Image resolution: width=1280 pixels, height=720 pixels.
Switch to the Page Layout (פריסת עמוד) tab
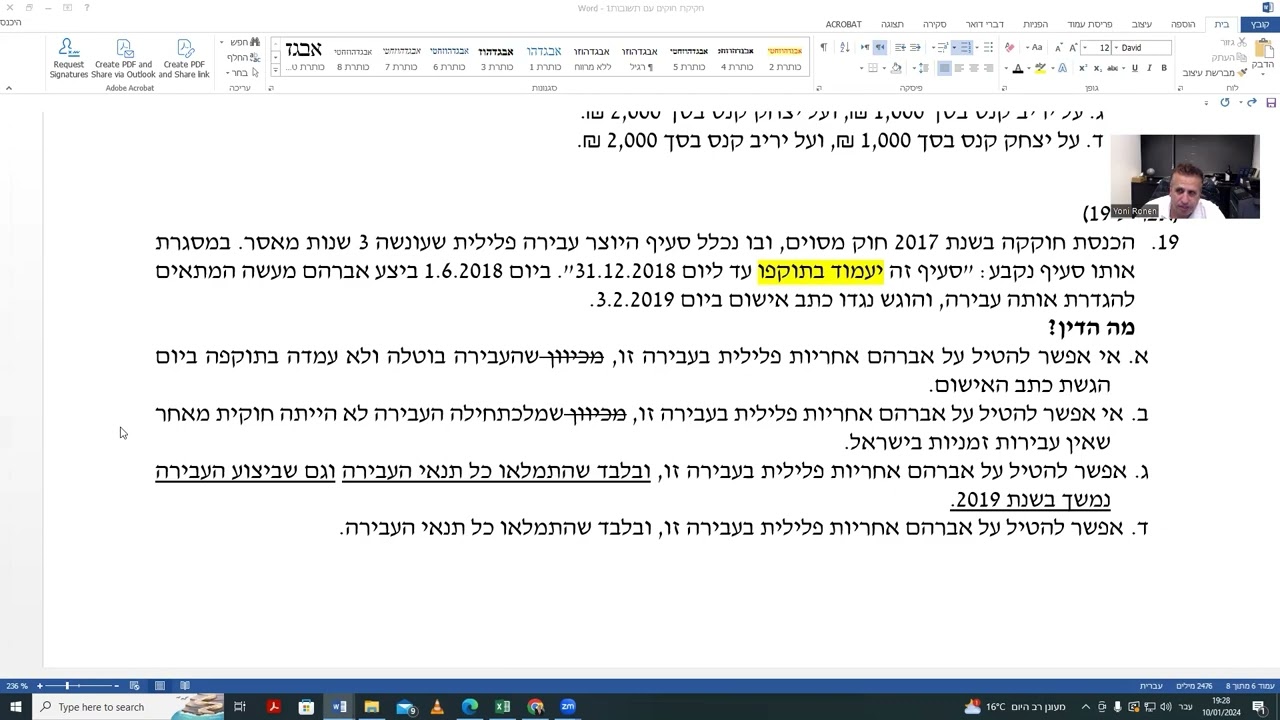click(1089, 24)
